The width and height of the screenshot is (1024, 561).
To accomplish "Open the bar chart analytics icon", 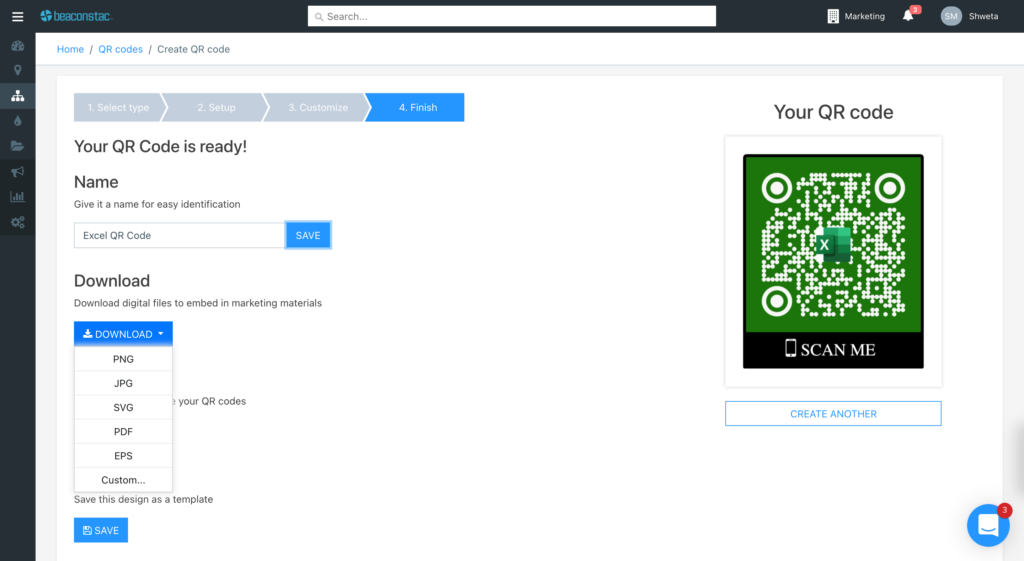I will (x=17, y=197).
